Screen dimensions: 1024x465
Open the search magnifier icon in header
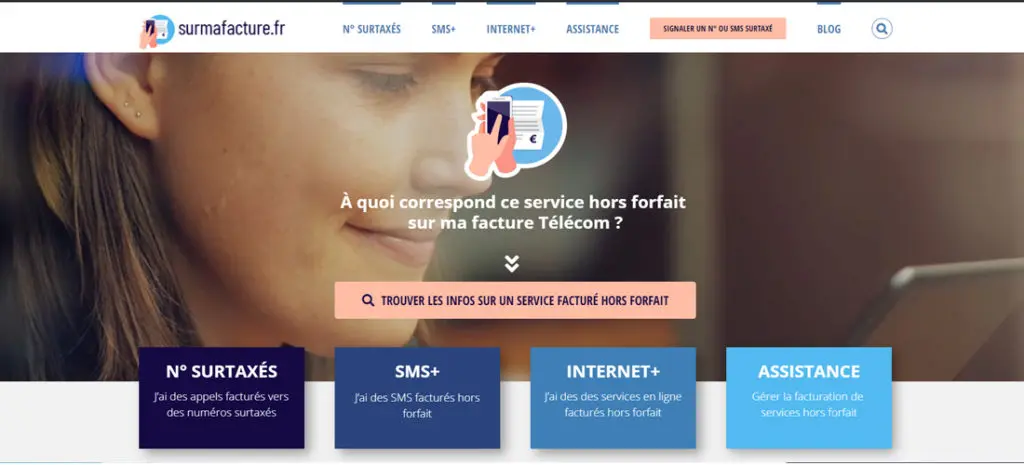click(882, 29)
